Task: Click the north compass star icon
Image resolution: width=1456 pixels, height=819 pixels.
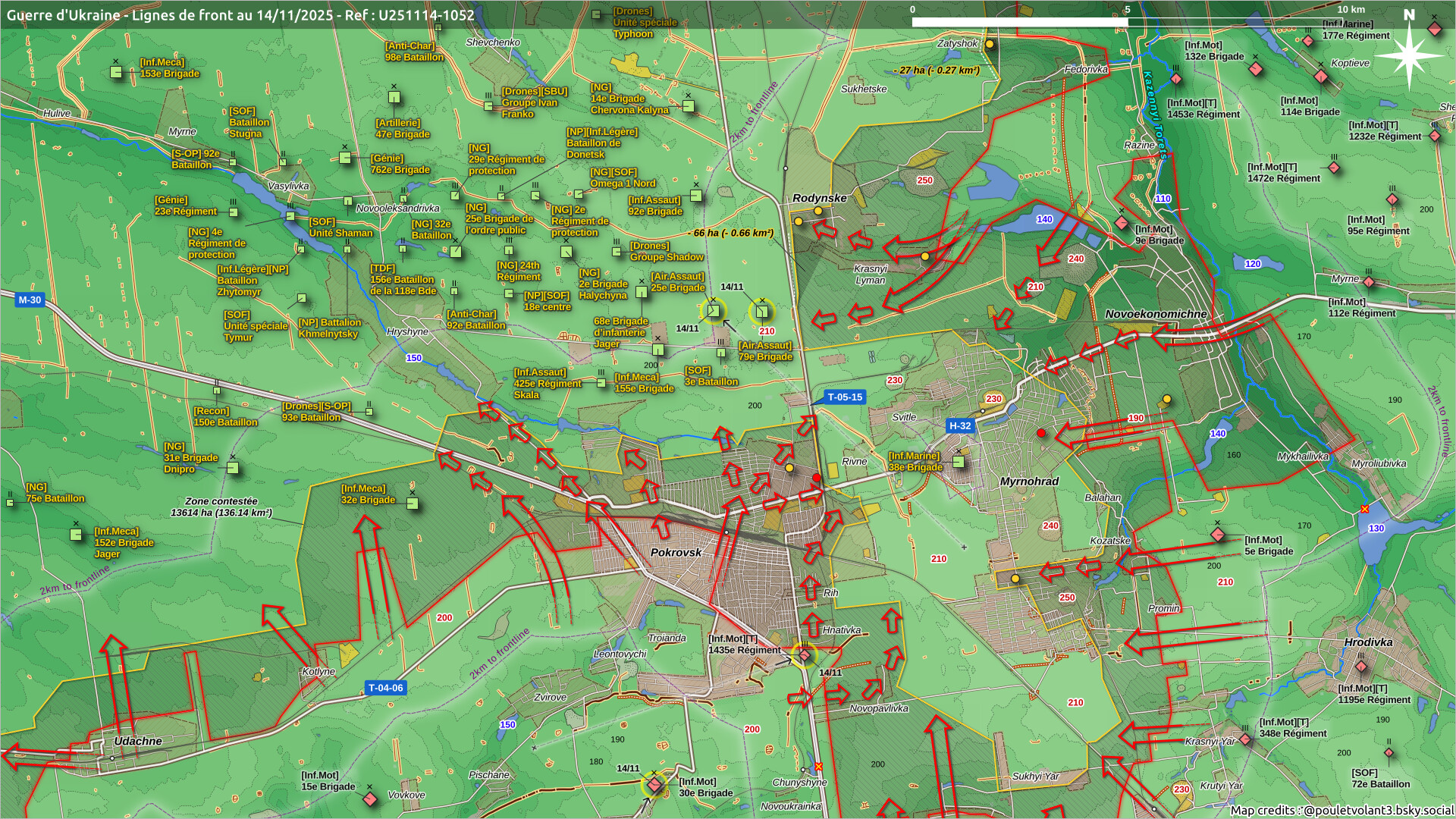Action: coord(1409,55)
